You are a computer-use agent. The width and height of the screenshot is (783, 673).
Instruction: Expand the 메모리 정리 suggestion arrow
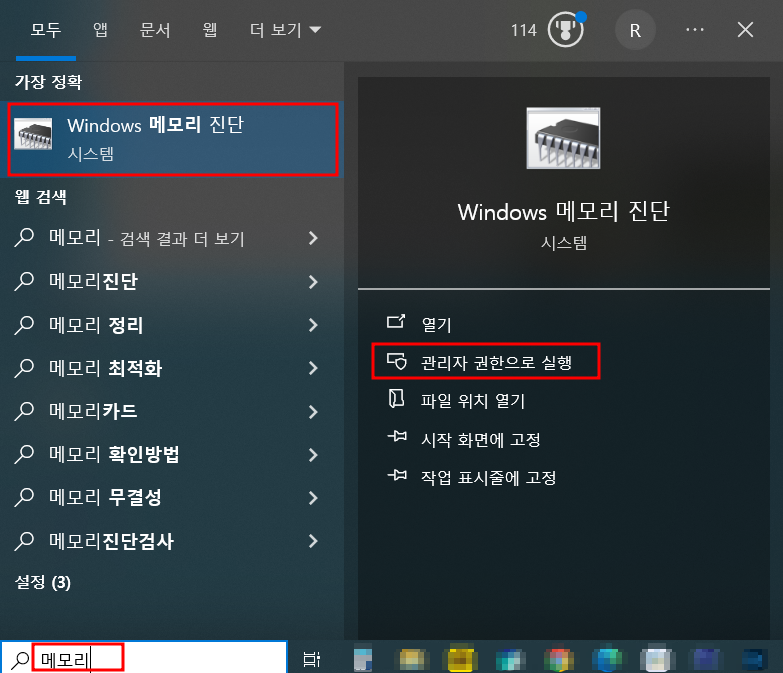[x=313, y=325]
